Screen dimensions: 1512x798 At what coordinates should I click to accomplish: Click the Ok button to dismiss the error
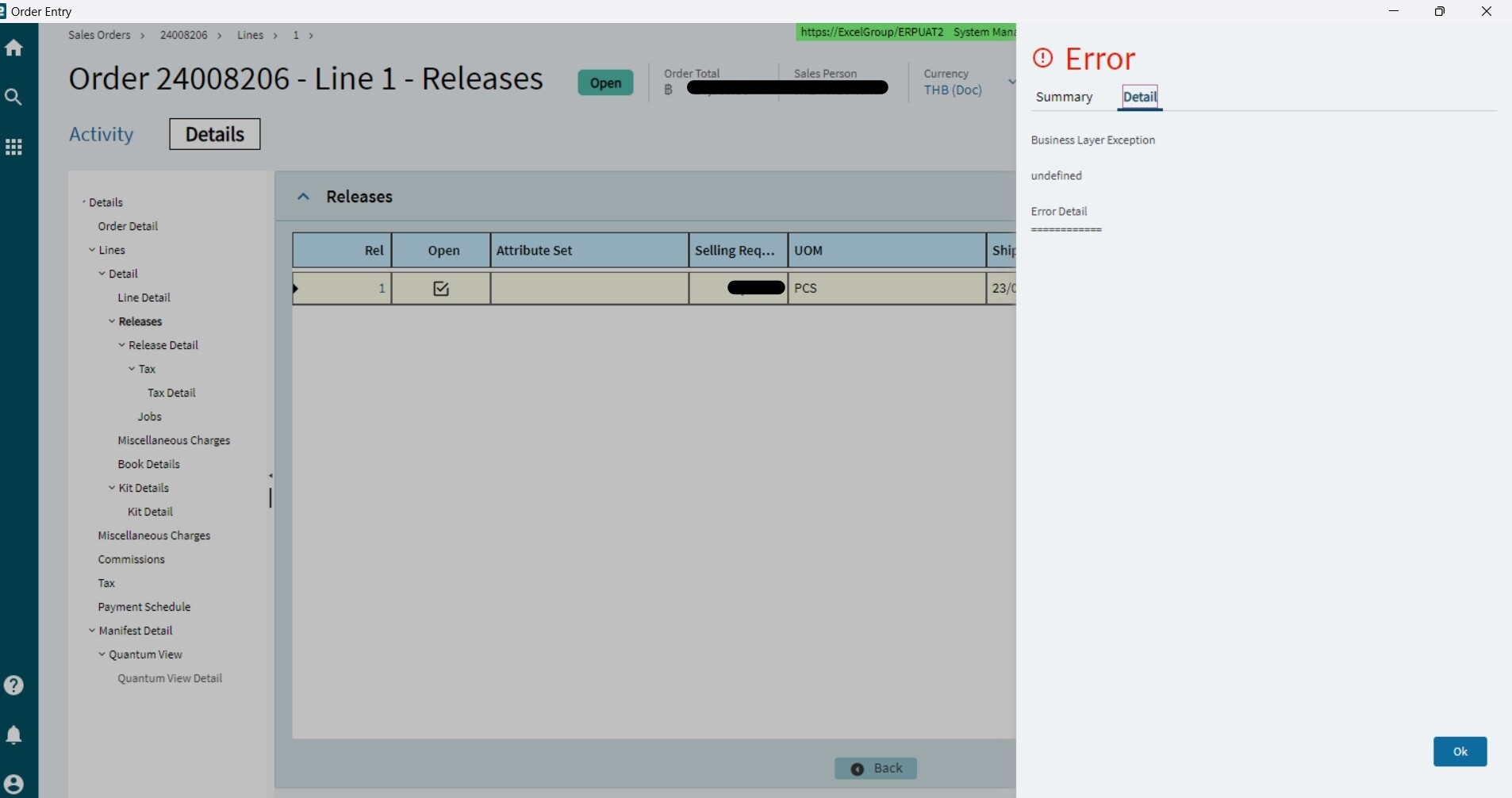[1460, 751]
